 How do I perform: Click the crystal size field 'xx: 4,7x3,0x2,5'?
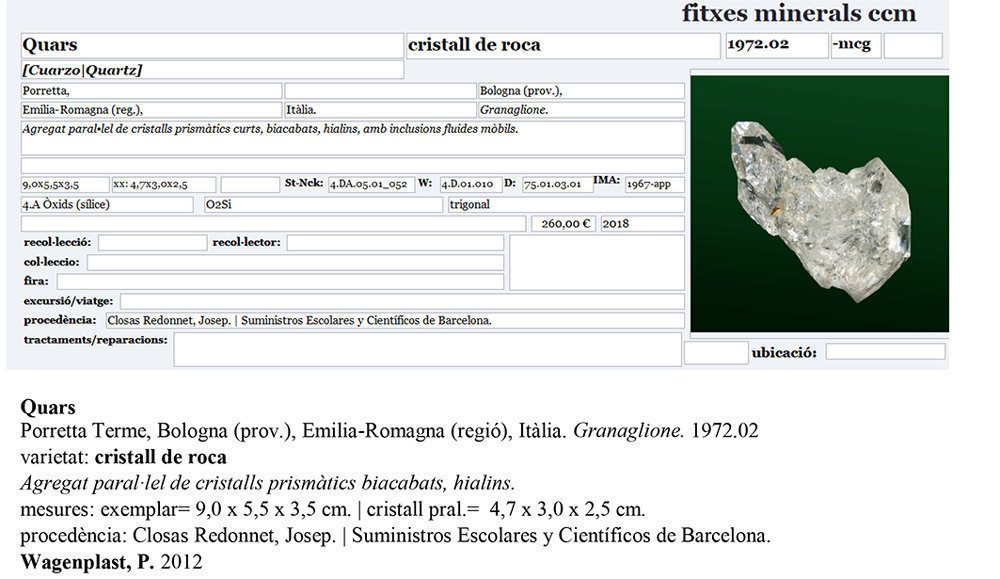pyautogui.click(x=164, y=184)
